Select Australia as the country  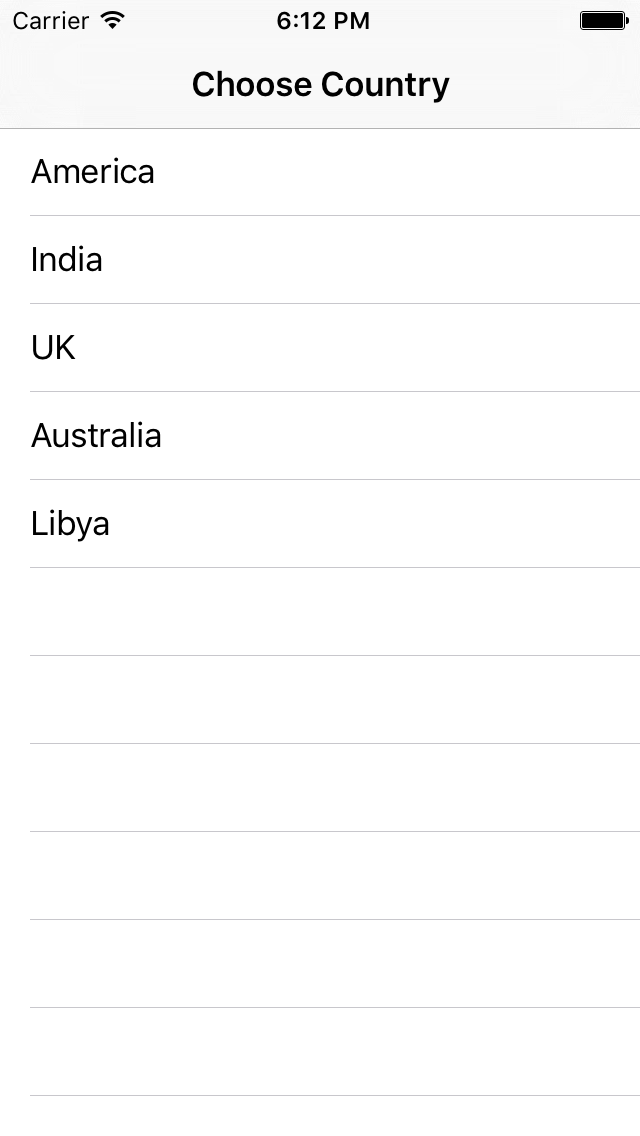(320, 435)
